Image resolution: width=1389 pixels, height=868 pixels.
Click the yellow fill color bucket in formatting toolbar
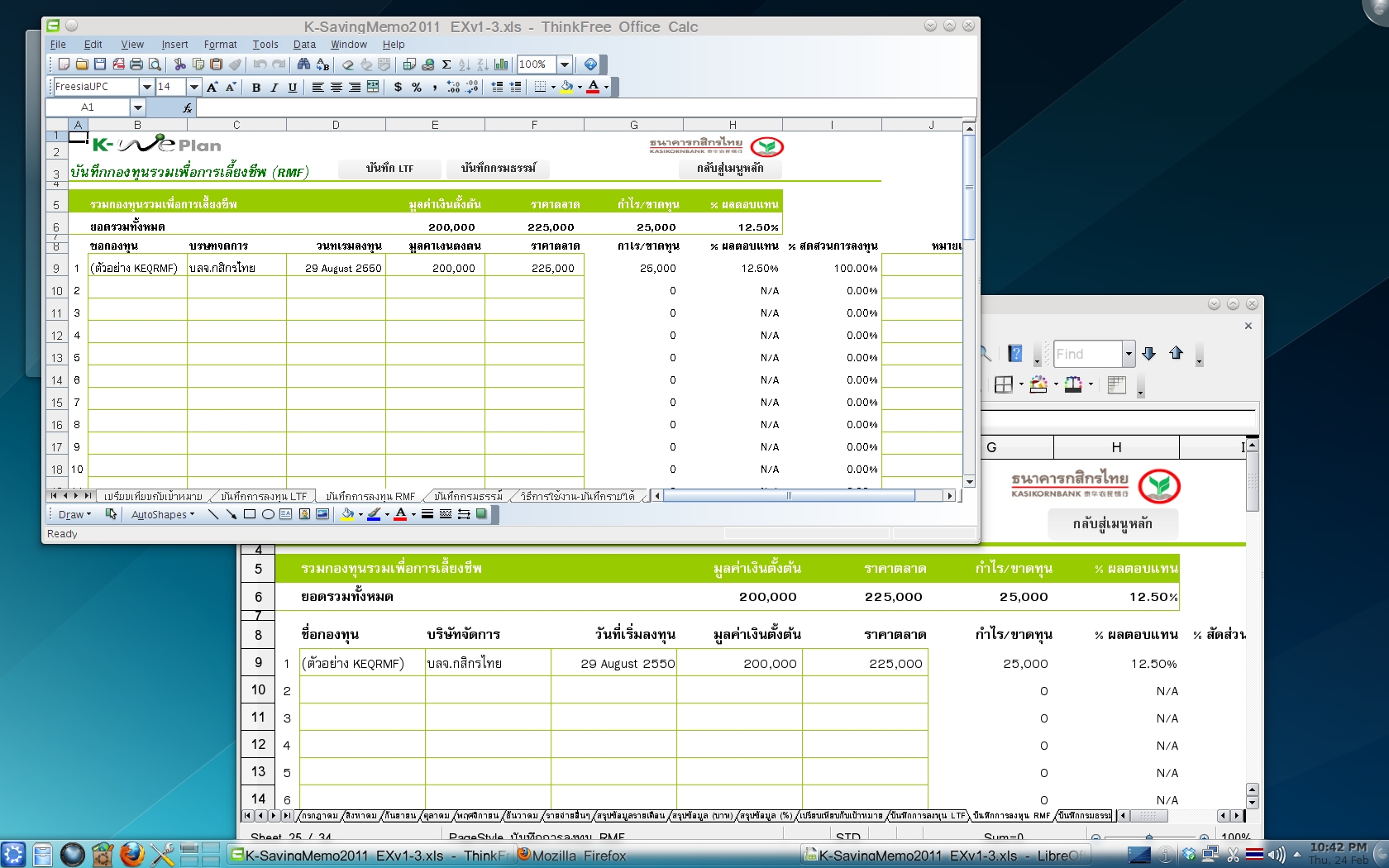(566, 87)
